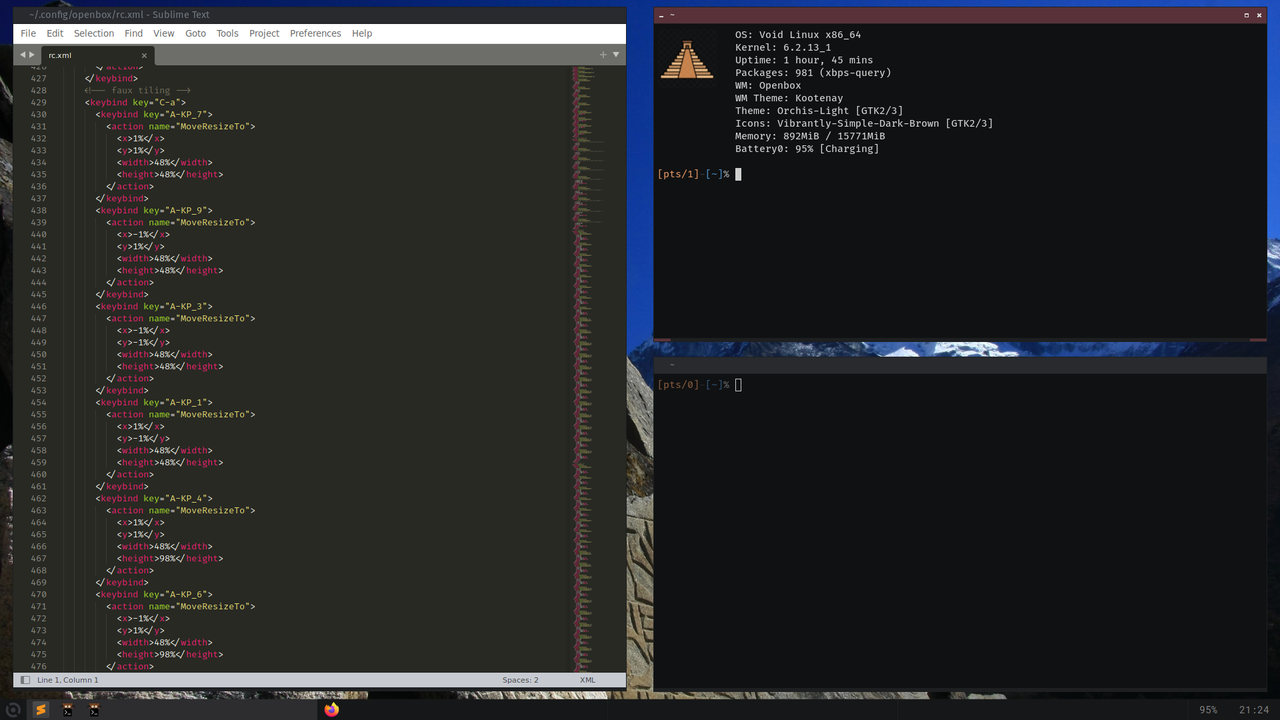1280x720 pixels.
Task: Go to next tab with right arrow
Action: (32, 55)
